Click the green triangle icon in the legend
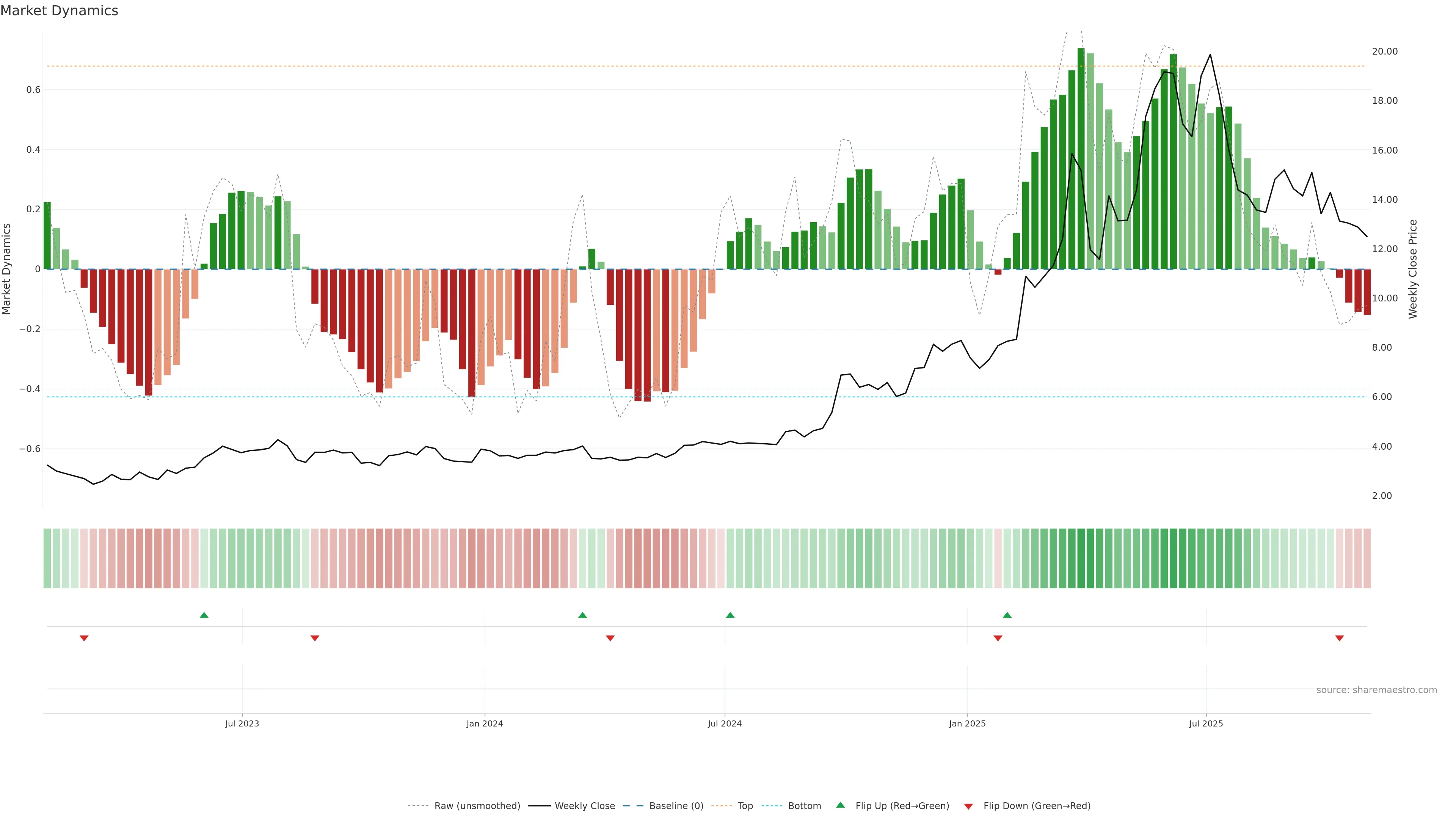Image resolution: width=1456 pixels, height=819 pixels. (x=841, y=805)
